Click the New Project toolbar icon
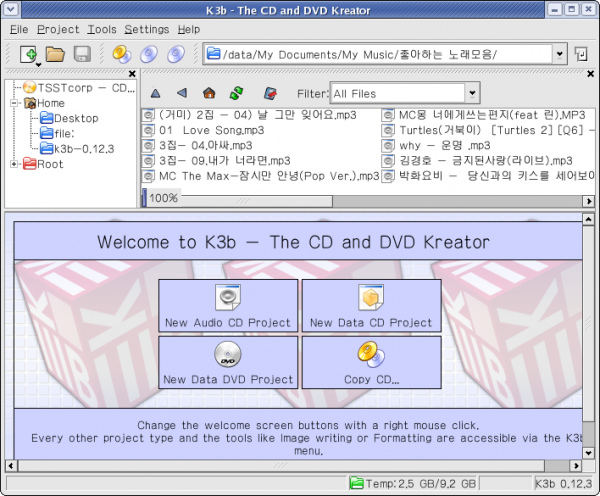 [29, 54]
